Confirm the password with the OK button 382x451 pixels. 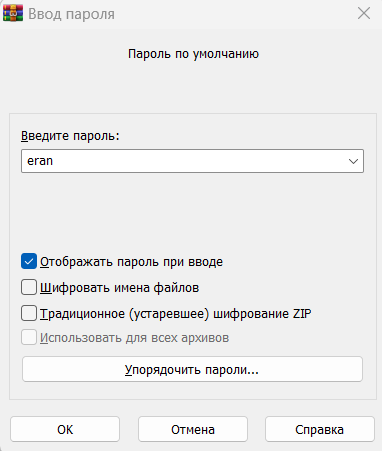pos(65,429)
